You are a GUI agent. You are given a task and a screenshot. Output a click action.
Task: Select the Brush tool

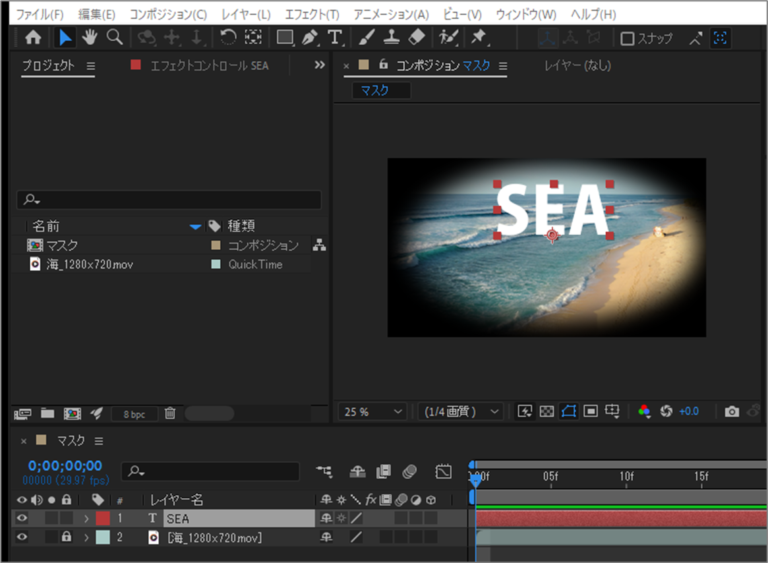(x=367, y=37)
